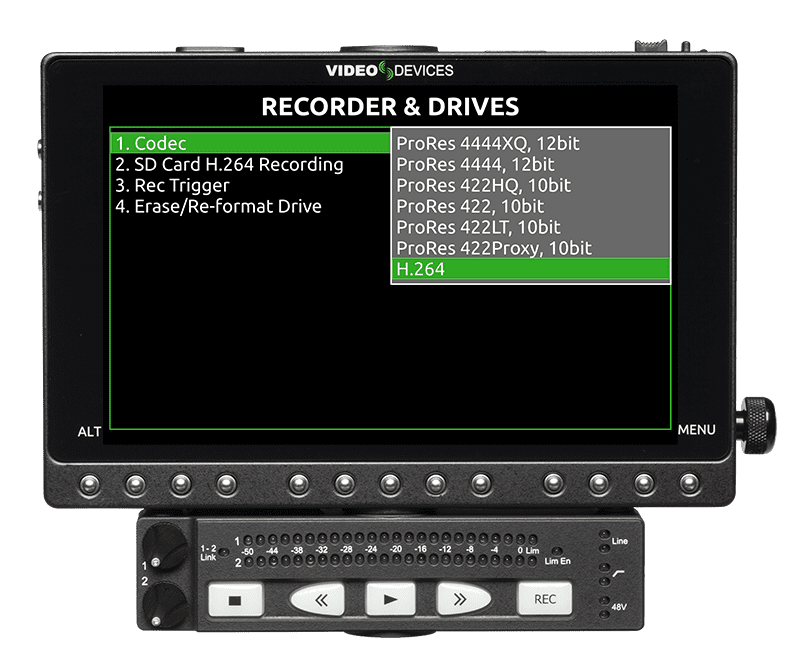Click the ALT label on the bezel
This screenshot has width=800, height=668.
point(89,432)
